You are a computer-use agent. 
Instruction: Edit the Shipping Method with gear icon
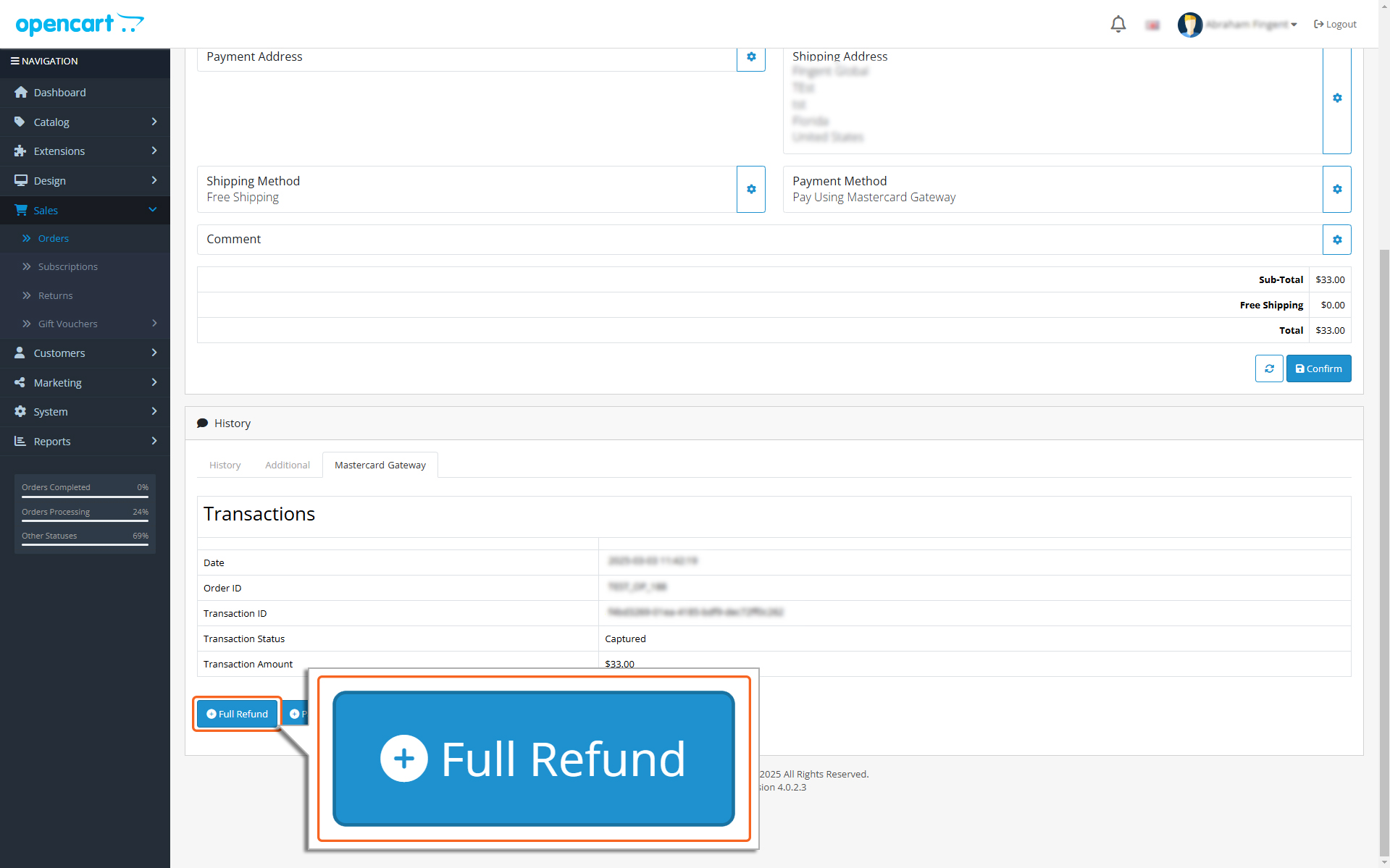tap(751, 189)
